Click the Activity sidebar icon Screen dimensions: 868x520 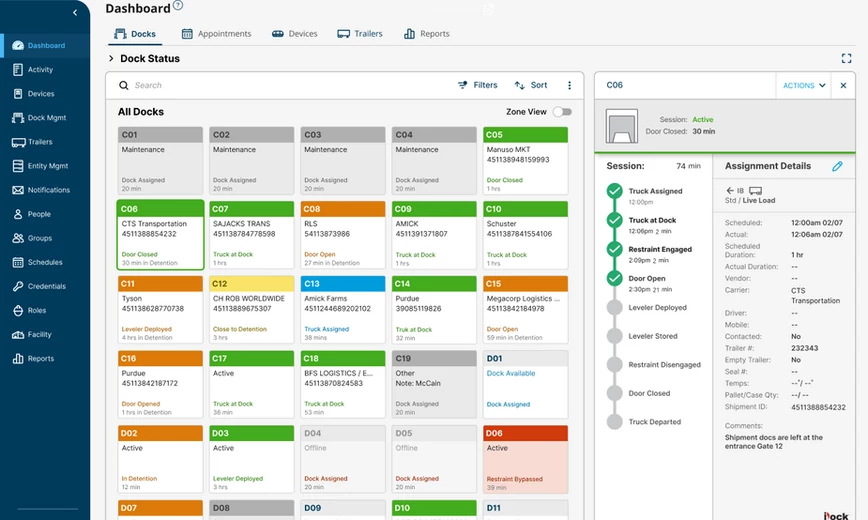18,69
